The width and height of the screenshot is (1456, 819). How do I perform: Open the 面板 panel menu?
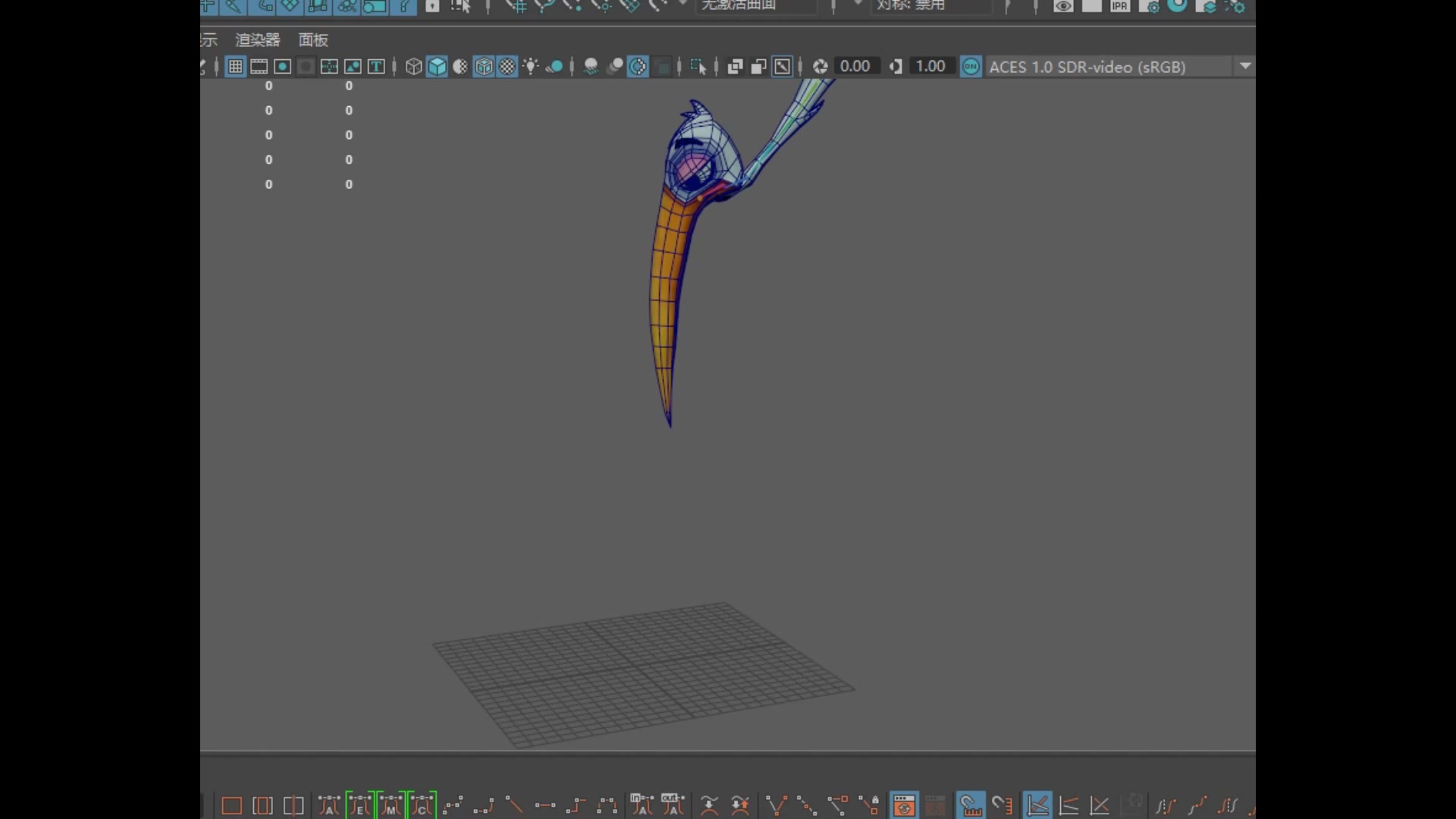click(312, 40)
